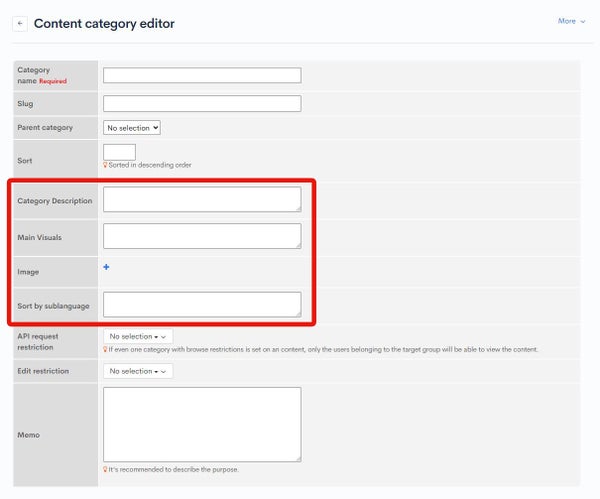Click the Category Description textarea
The image size is (600, 499).
[202, 199]
